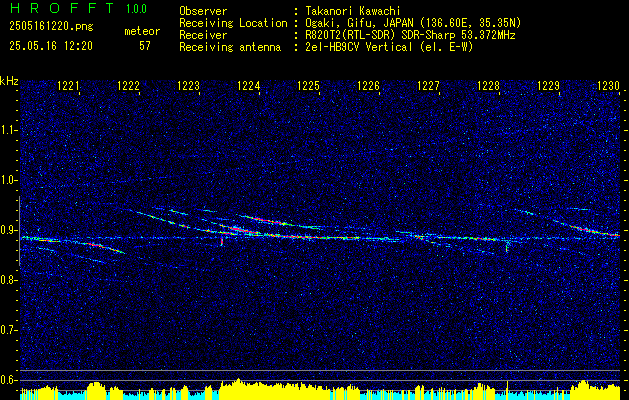Viewport: 629px width, 400px height.
Task: Click the 0.6 kHz axis label
Action: (7, 380)
